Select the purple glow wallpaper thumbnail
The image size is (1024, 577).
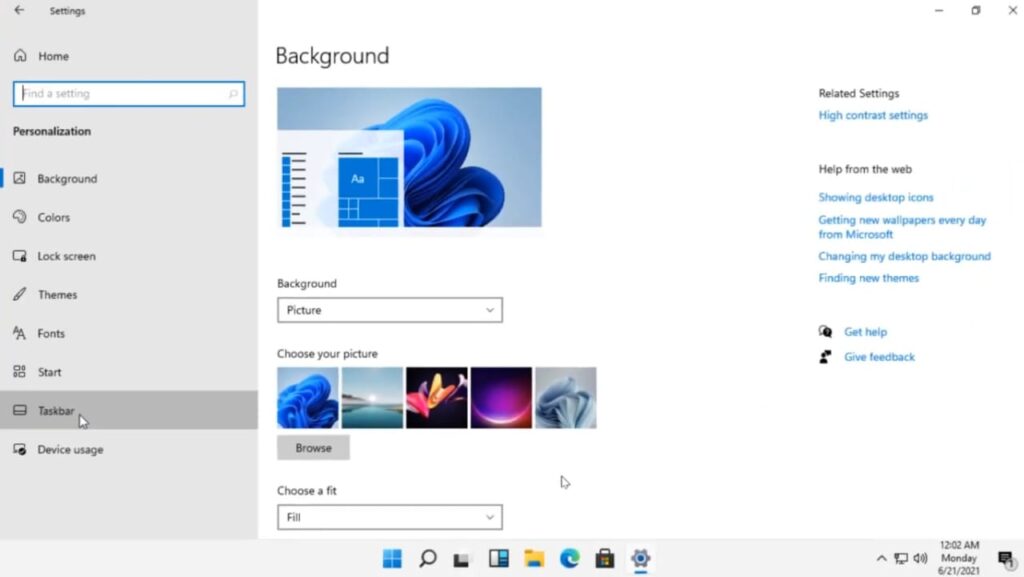(502, 398)
